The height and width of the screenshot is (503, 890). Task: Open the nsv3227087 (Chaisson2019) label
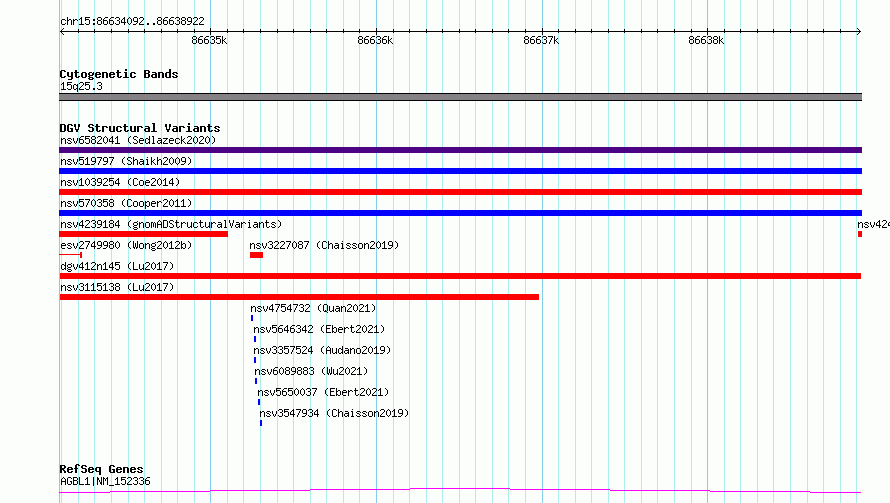click(324, 245)
